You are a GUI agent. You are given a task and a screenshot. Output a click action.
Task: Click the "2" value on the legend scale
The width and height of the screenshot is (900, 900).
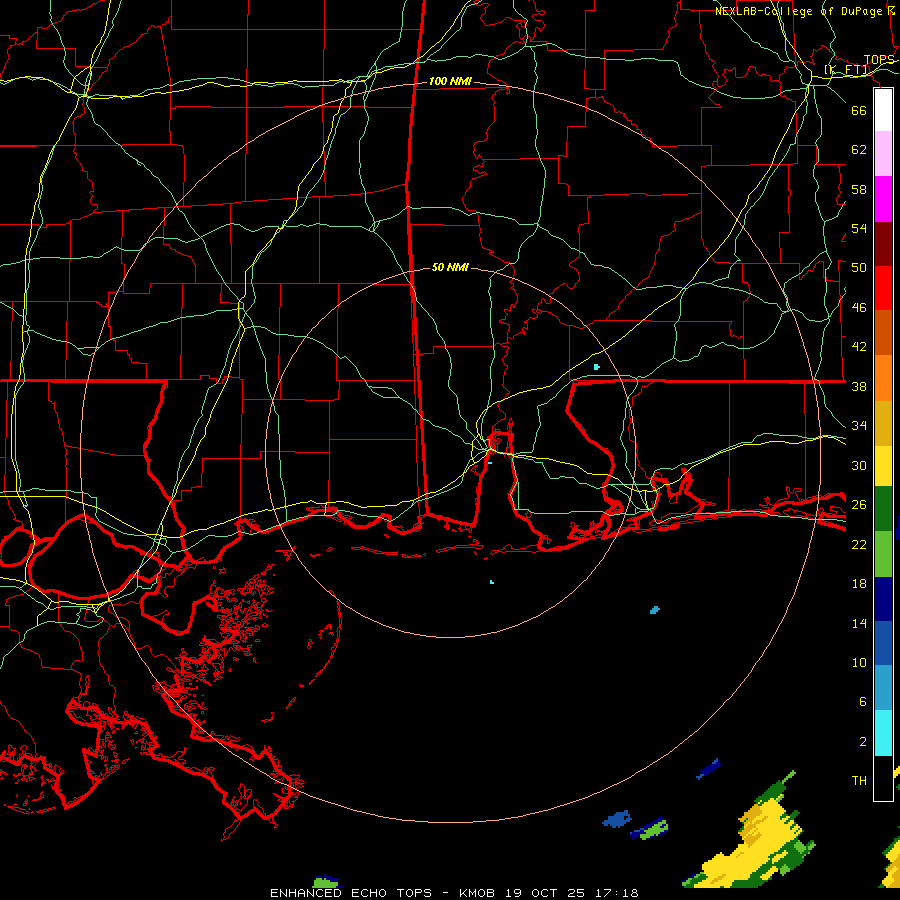[863, 742]
